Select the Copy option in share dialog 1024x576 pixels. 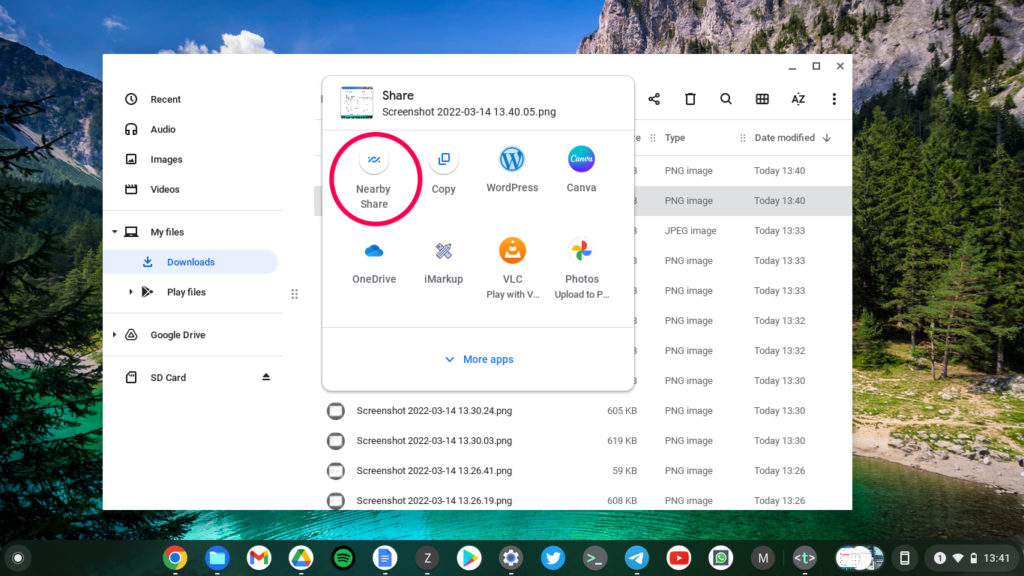pyautogui.click(x=443, y=171)
